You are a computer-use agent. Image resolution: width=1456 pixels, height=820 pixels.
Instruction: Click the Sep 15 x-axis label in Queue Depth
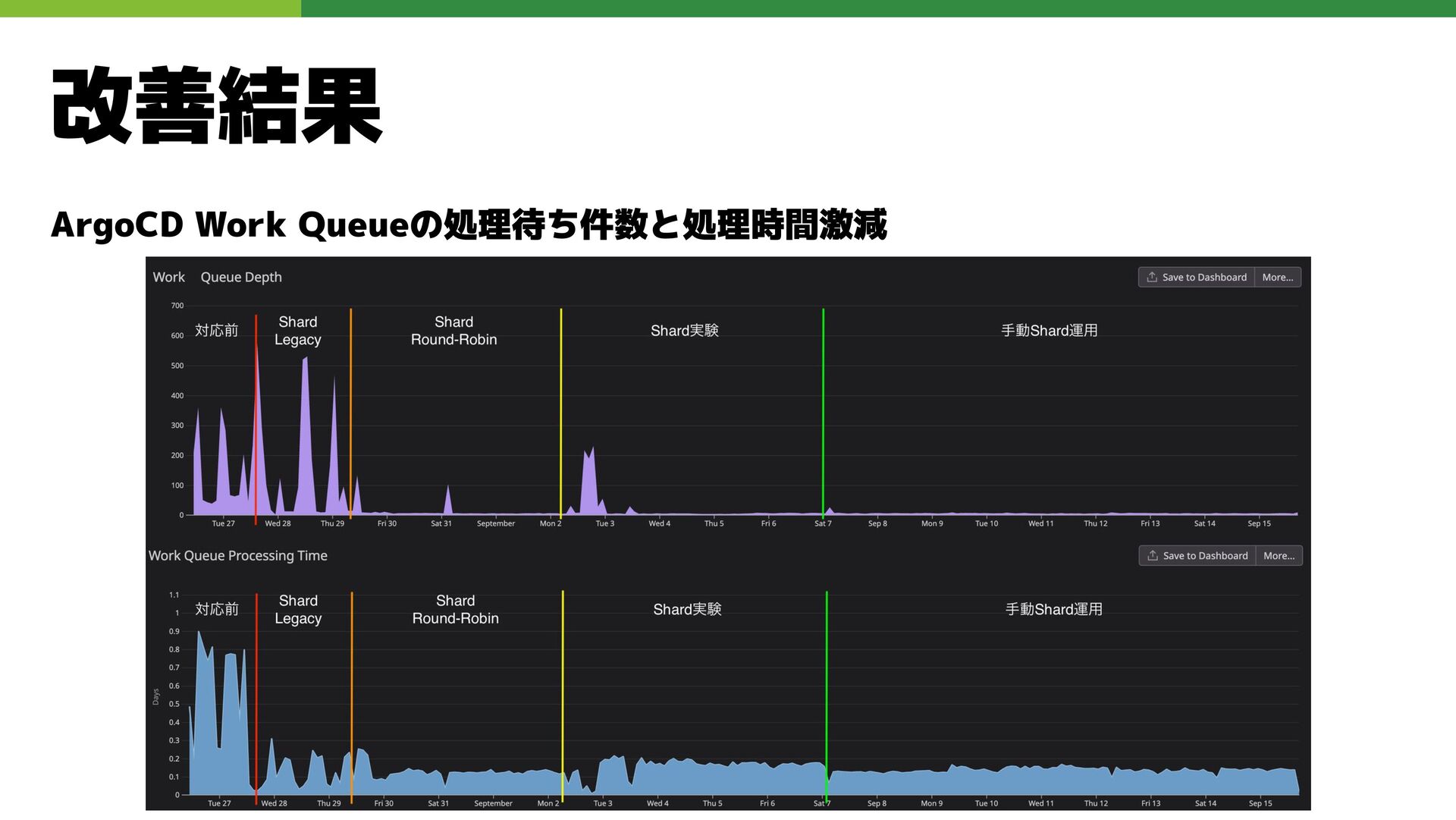click(x=1260, y=523)
